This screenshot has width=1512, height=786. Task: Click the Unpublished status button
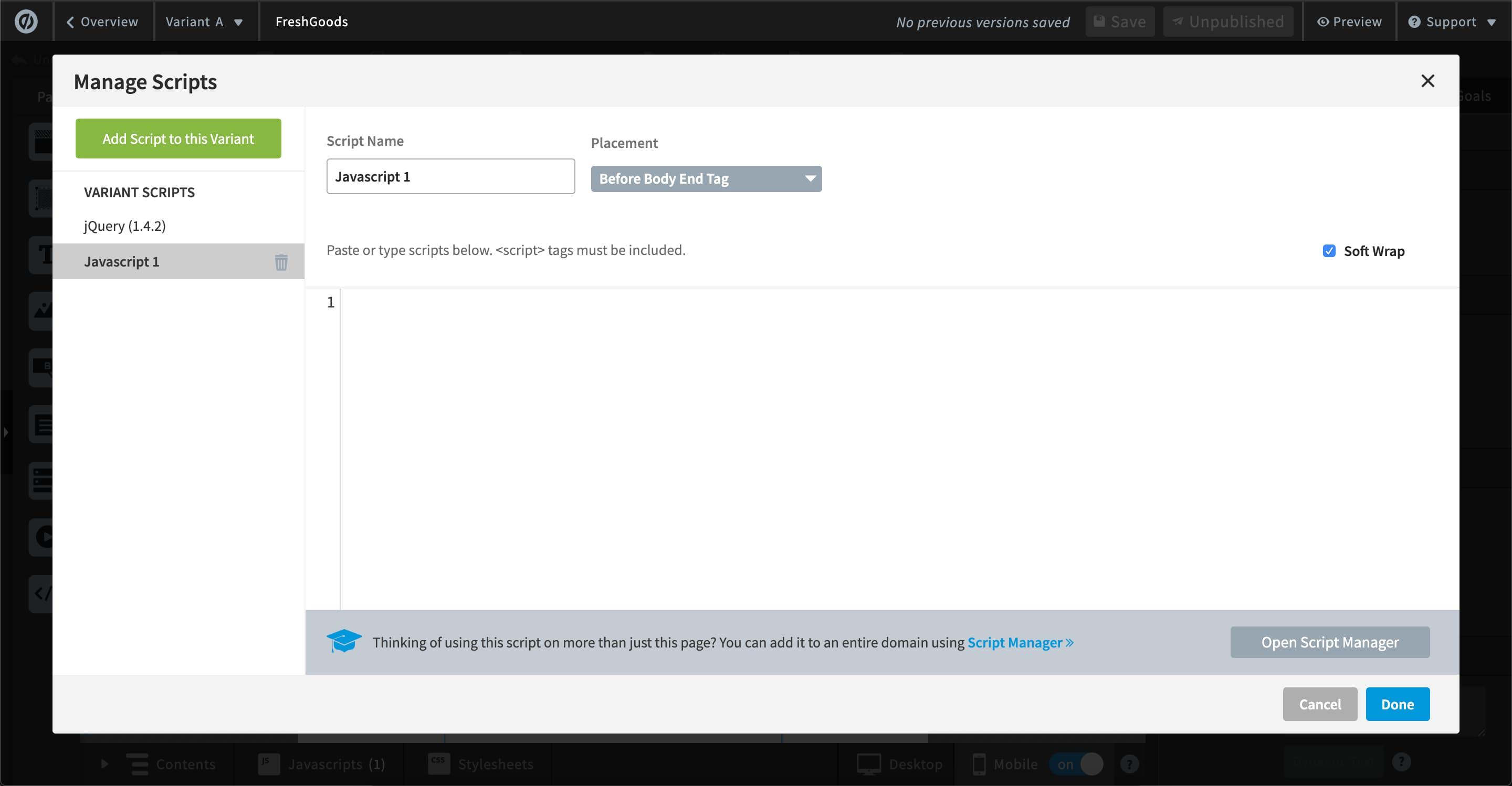pyautogui.click(x=1228, y=22)
